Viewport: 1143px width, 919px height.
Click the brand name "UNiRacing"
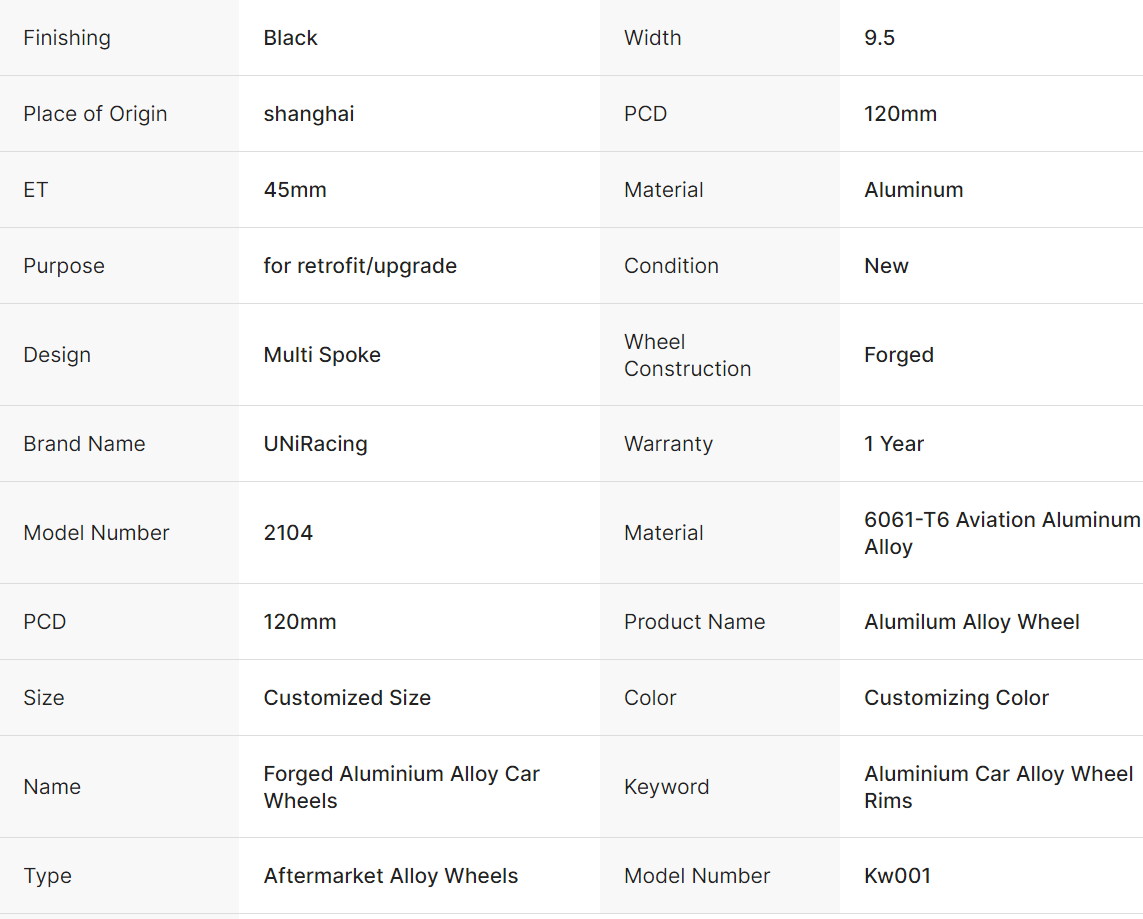pyautogui.click(x=315, y=444)
